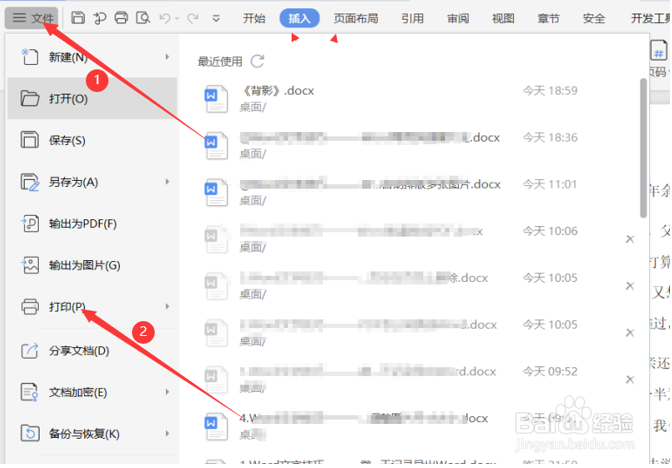Image resolution: width=672 pixels, height=468 pixels.
Task: Select 另存为(A) in the file menu
Action: (x=92, y=182)
